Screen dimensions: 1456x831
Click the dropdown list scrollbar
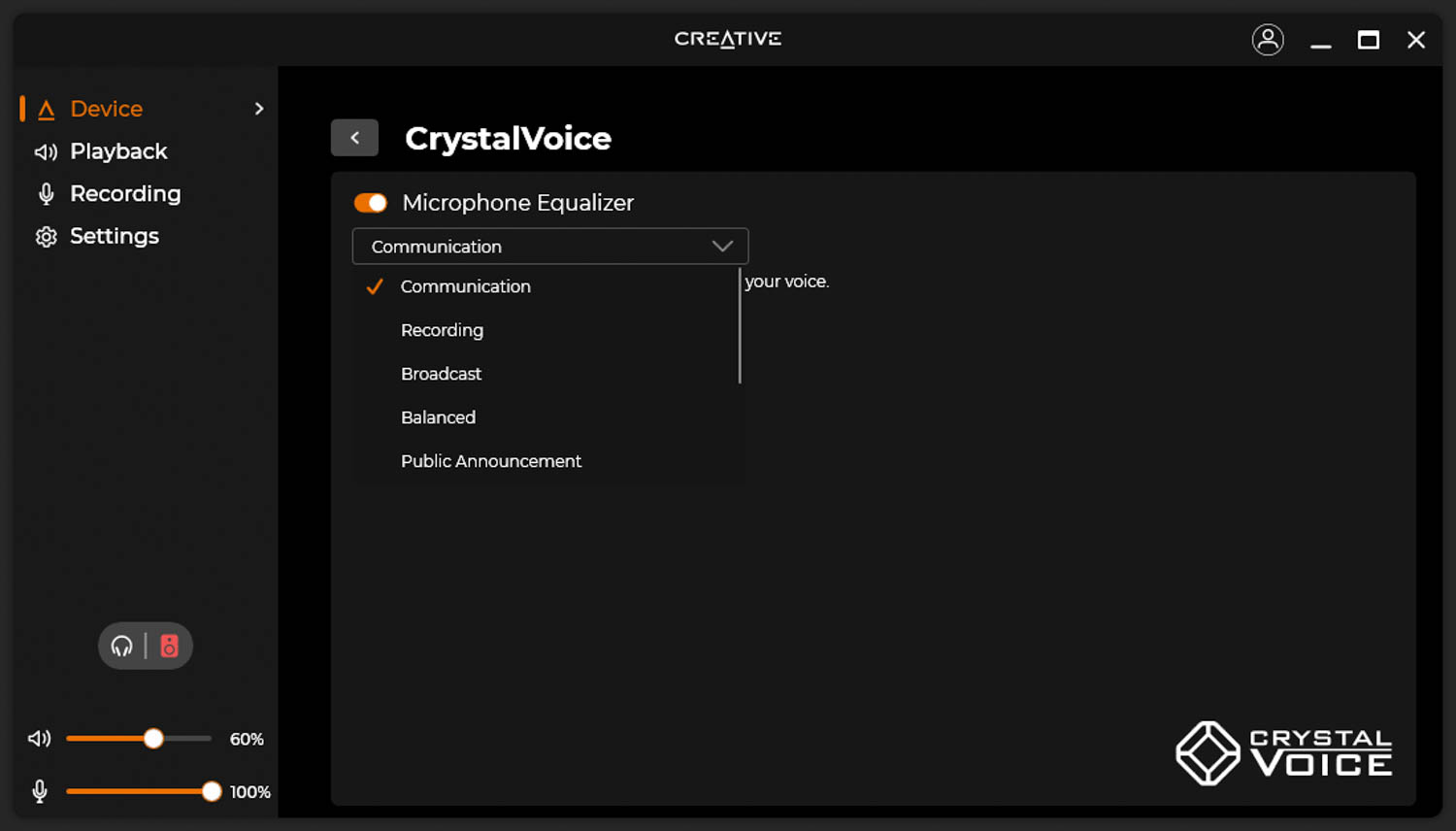click(x=740, y=325)
